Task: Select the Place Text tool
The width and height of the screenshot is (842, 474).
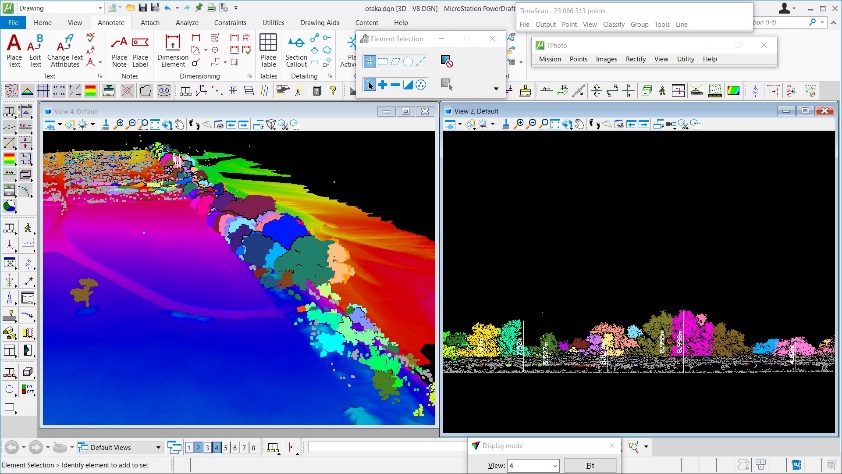Action: [14, 49]
